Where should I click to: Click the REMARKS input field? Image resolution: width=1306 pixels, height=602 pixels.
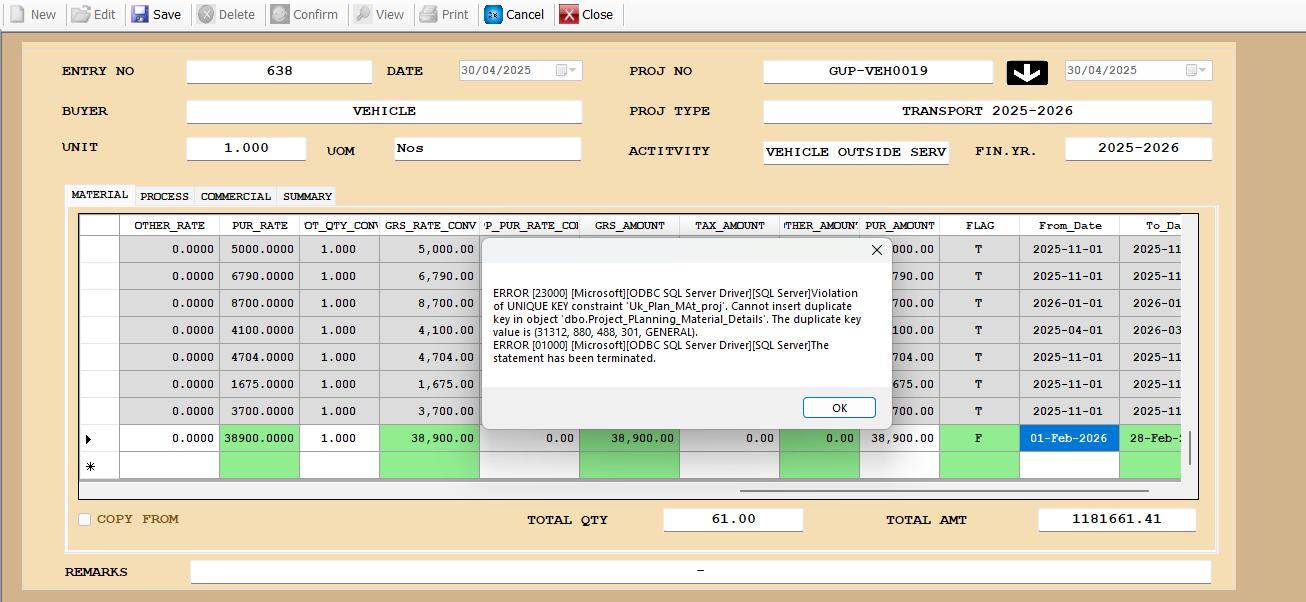pyautogui.click(x=700, y=572)
